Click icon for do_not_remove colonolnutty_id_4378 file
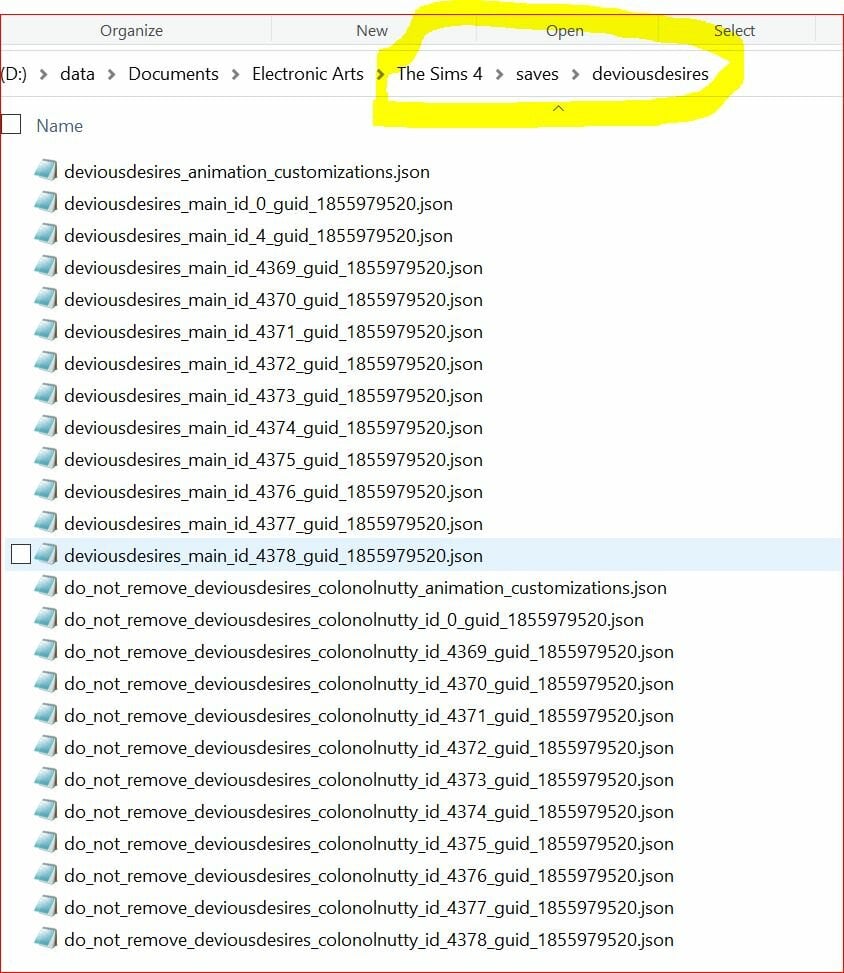 point(46,938)
